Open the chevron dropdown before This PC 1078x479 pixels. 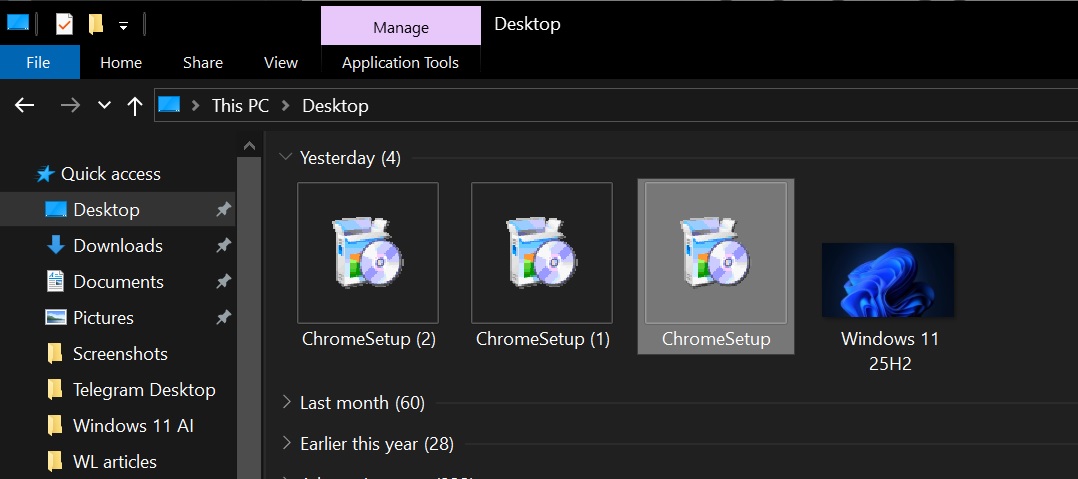[196, 105]
